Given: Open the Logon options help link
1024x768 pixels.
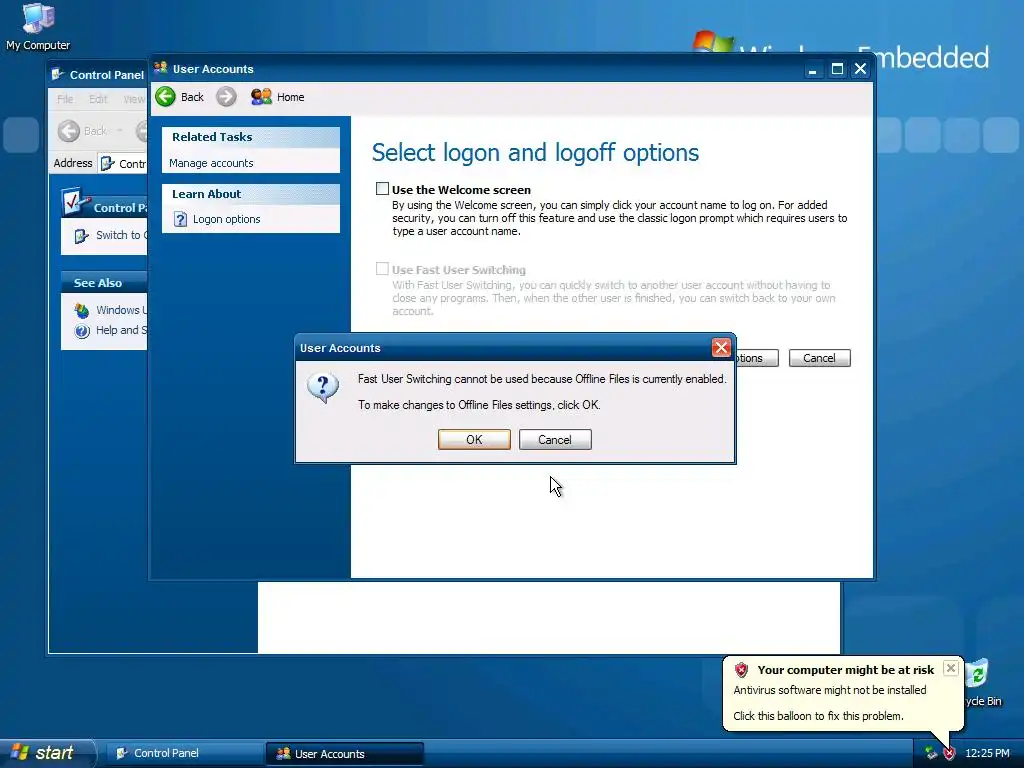Looking at the screenshot, I should click(226, 219).
